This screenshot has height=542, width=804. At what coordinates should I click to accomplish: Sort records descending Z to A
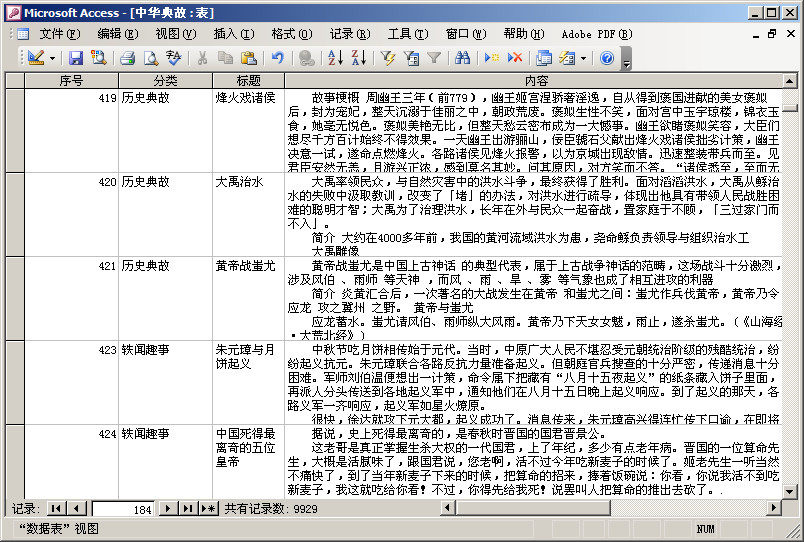(358, 58)
